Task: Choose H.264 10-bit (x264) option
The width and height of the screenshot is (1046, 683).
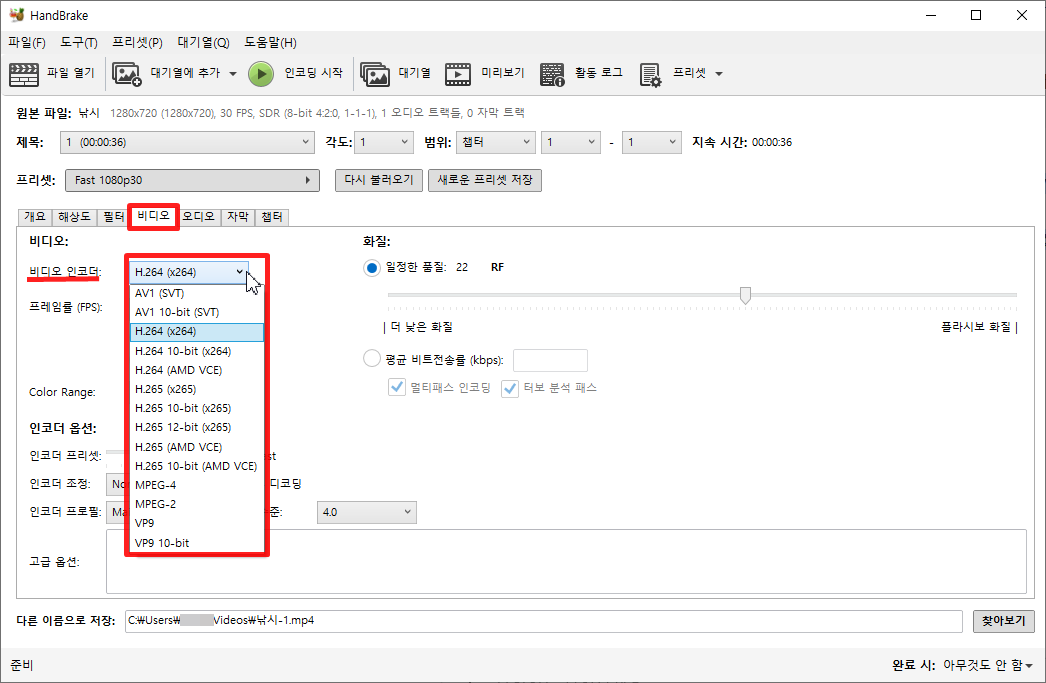Action: click(x=197, y=351)
